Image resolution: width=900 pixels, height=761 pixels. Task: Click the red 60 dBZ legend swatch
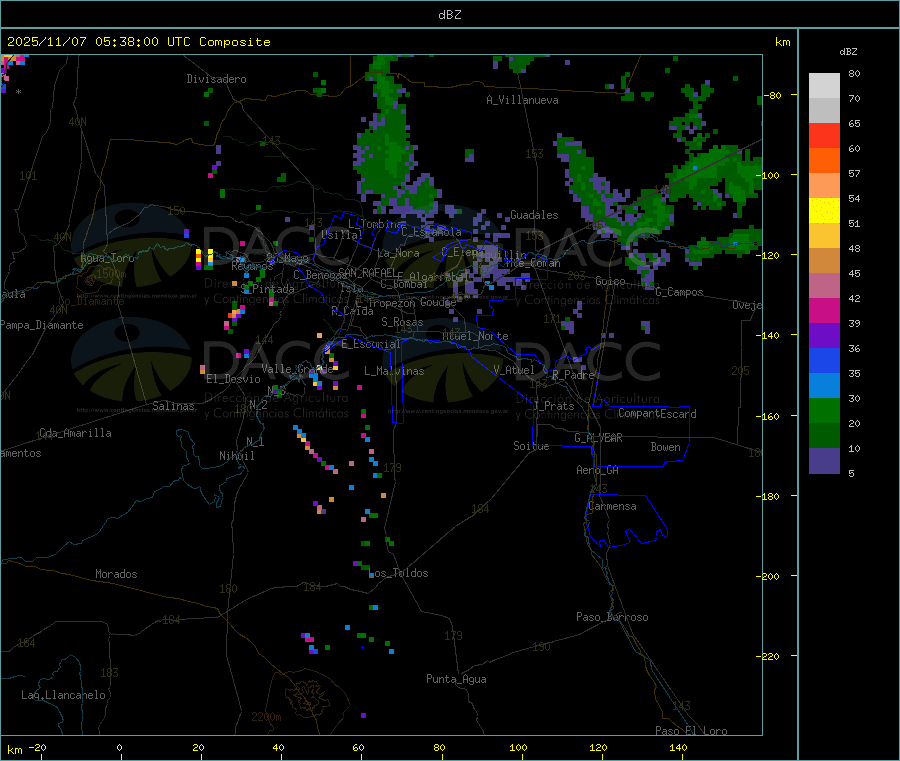tap(824, 136)
